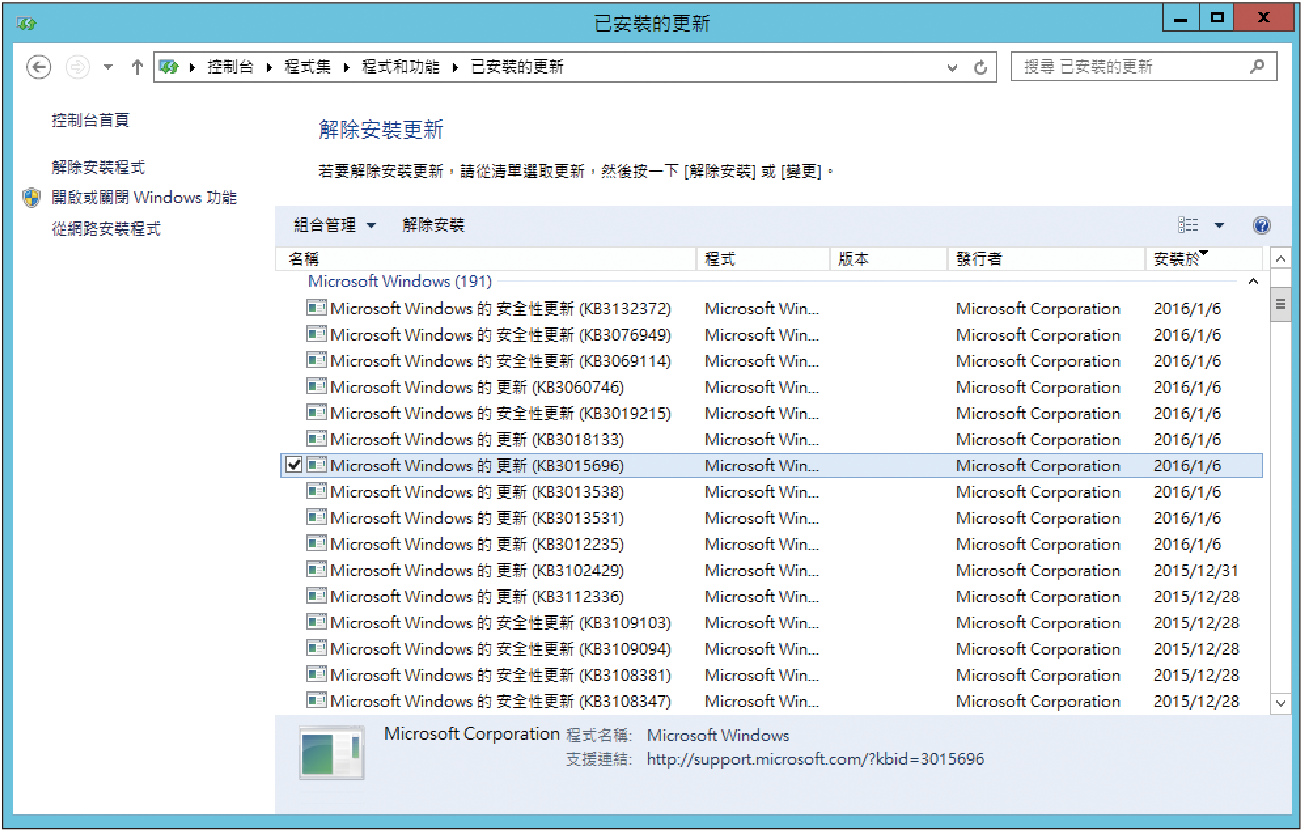Open recent locations dropdown arrow
Screen dimensions: 1304x833
(x=108, y=68)
